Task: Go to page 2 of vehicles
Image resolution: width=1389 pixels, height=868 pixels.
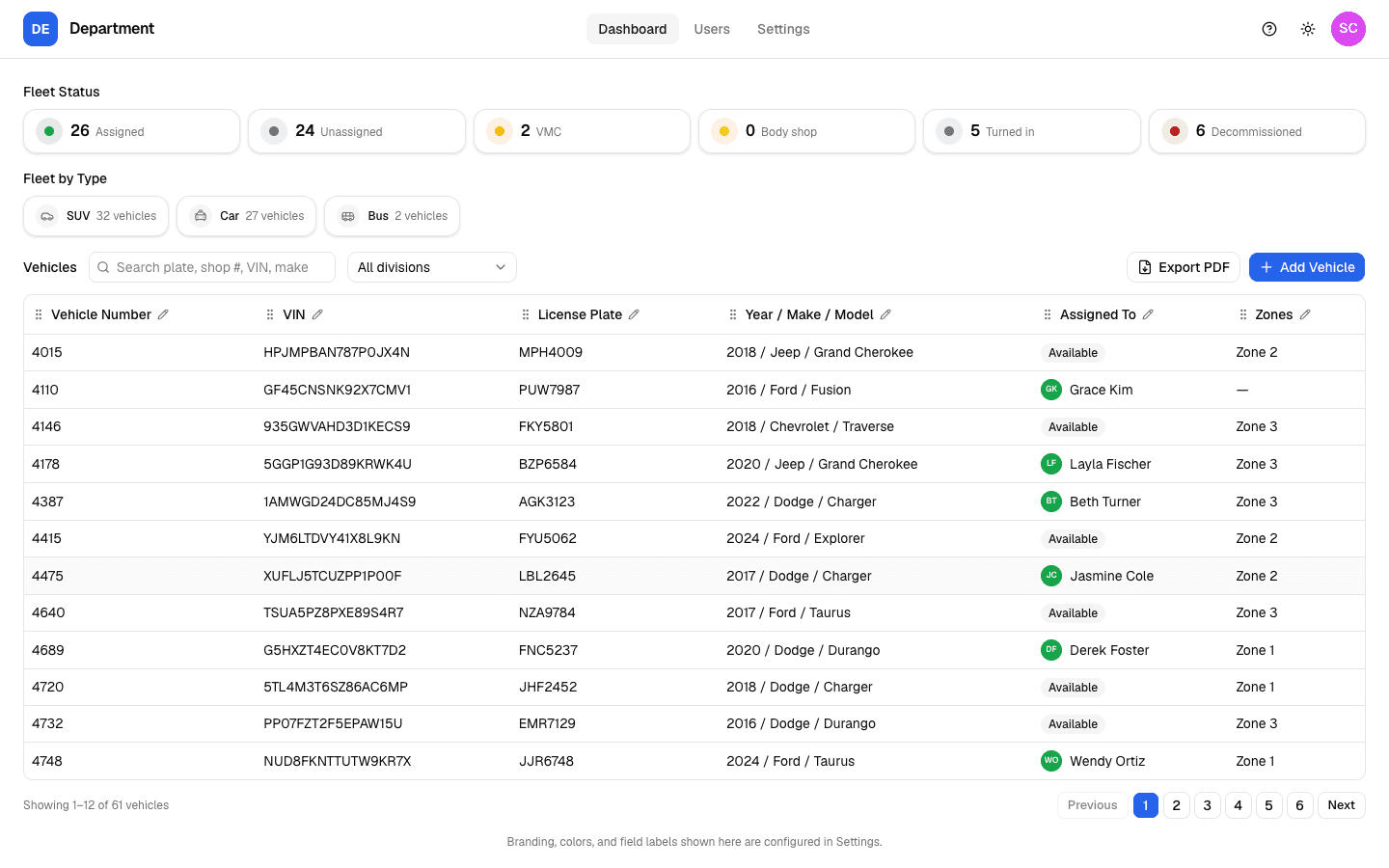Action: [x=1177, y=805]
